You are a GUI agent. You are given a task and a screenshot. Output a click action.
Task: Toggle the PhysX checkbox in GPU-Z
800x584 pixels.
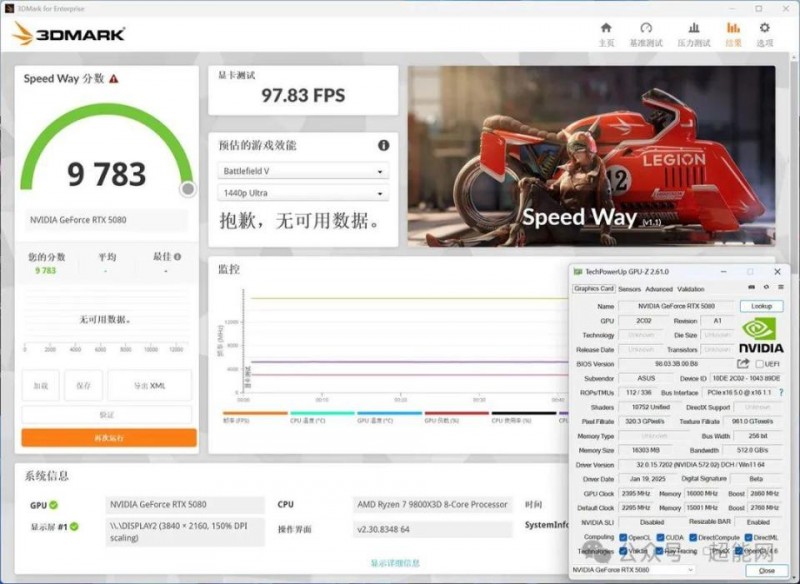(x=707, y=551)
